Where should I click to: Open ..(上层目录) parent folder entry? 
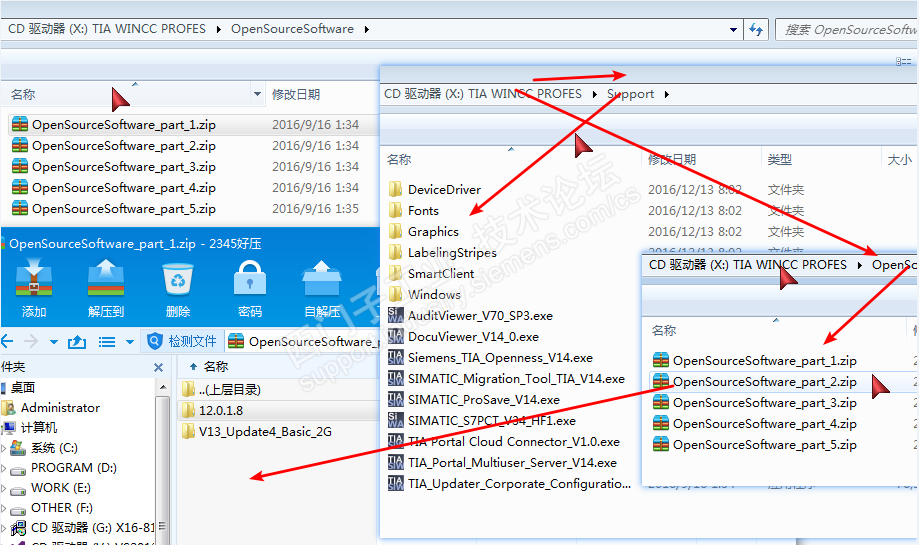[222, 390]
